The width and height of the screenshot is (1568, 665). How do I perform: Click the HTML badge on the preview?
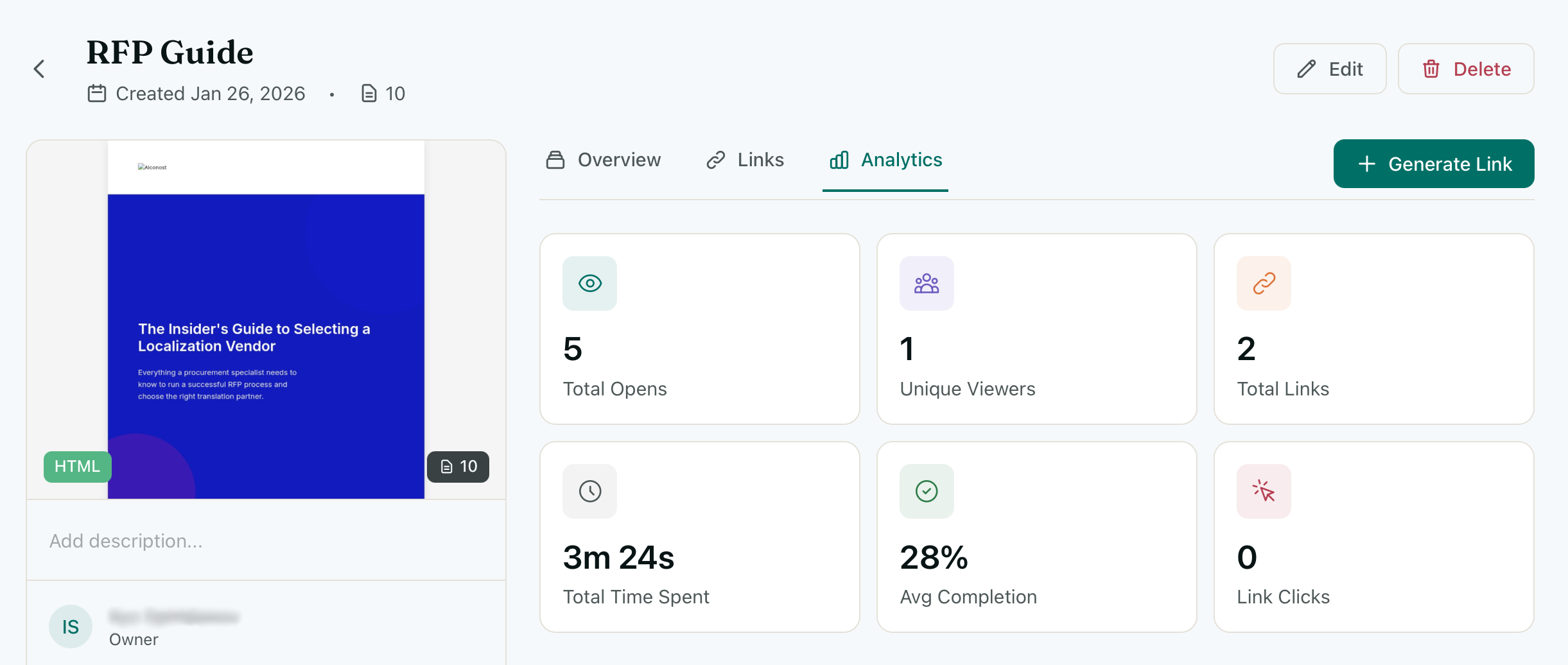point(77,467)
